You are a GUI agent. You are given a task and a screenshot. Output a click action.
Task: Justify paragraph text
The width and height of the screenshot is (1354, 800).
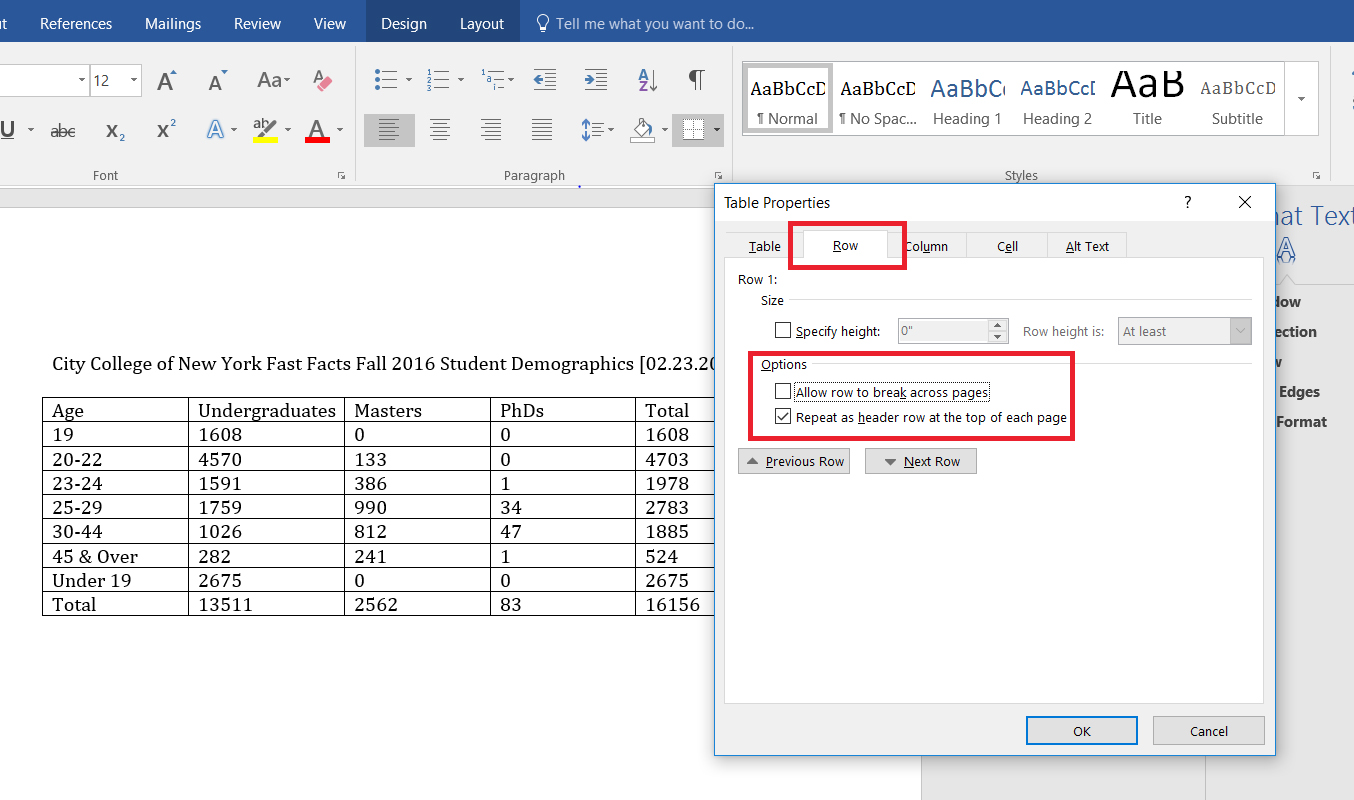[542, 130]
